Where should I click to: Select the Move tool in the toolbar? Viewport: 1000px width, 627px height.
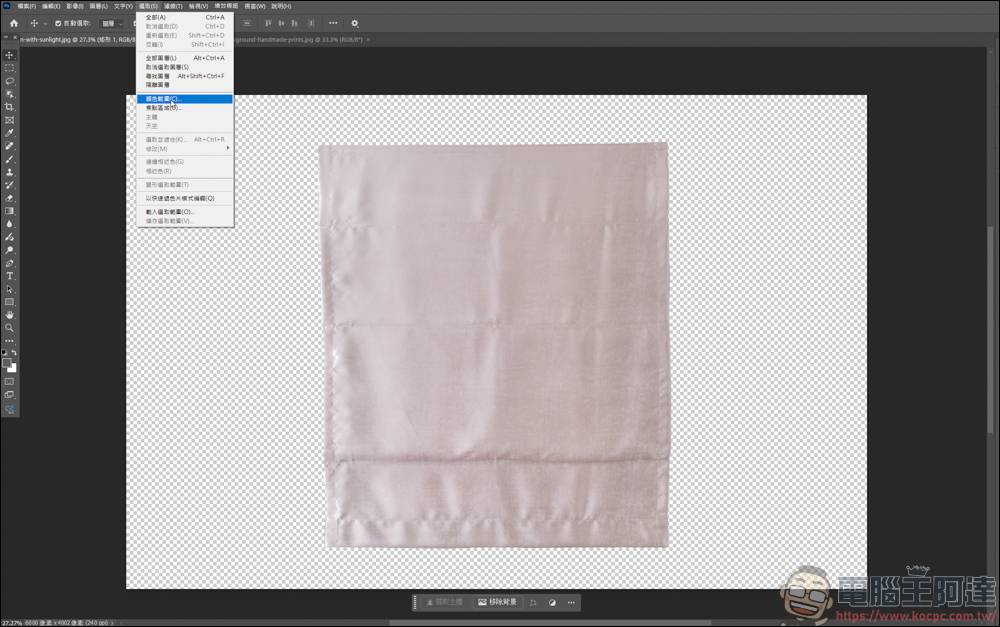(9, 54)
